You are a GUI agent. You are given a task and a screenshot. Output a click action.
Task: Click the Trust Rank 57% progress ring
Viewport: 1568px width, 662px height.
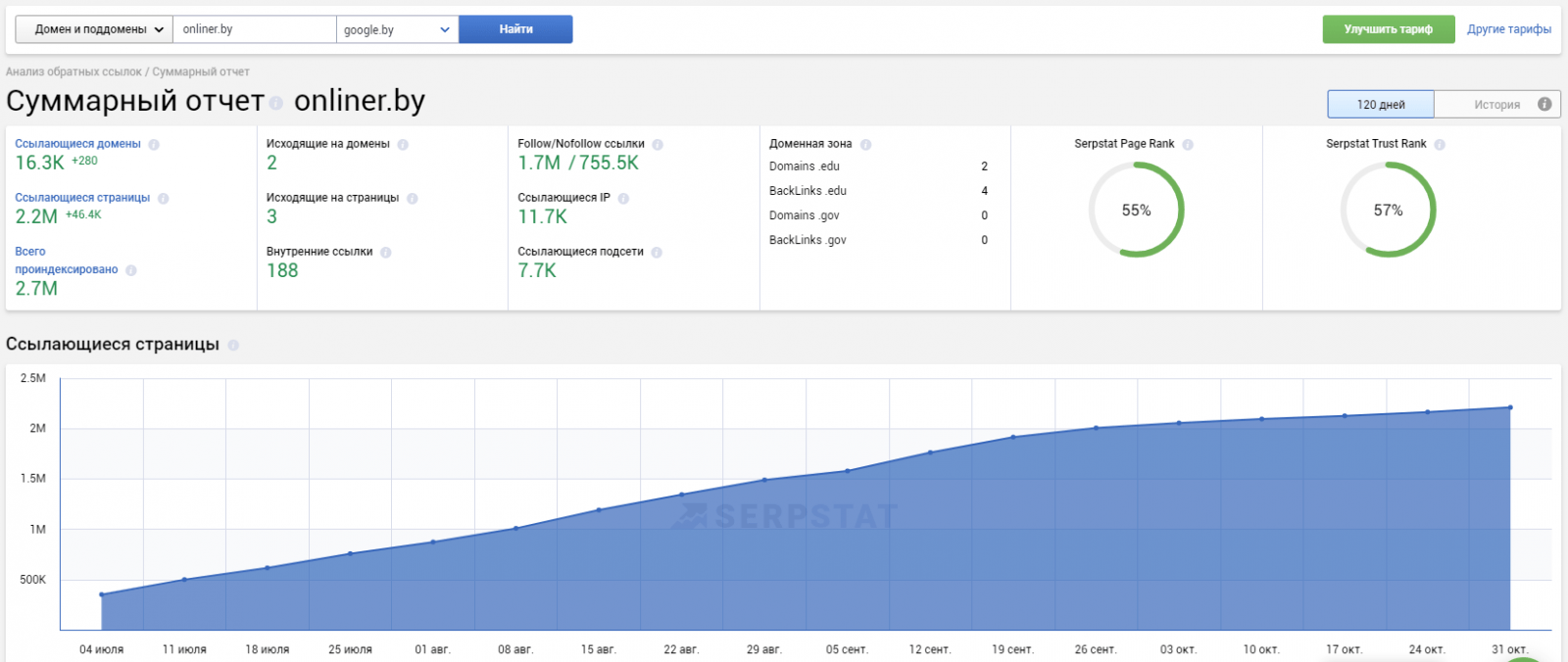[x=1388, y=210]
